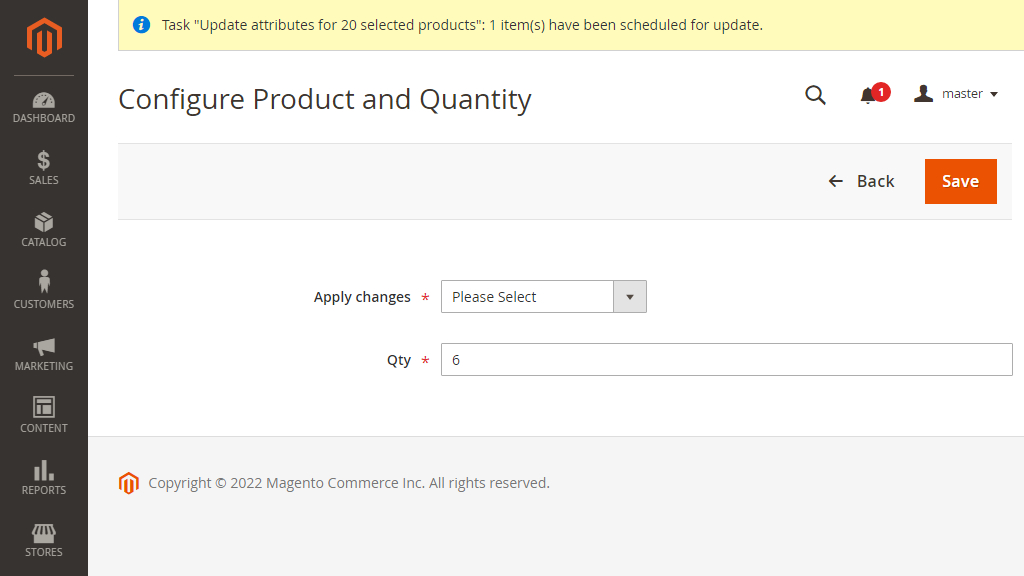1024x576 pixels.
Task: Expand the Apply changes dropdown
Action: tap(543, 296)
